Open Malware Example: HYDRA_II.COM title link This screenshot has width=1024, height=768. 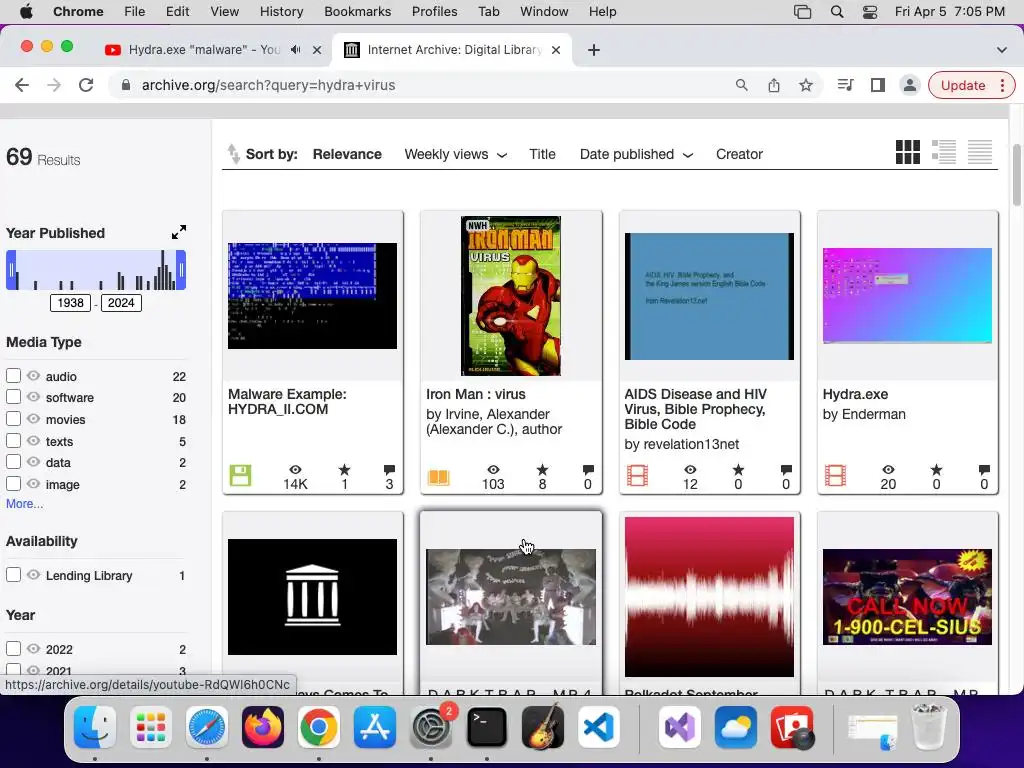click(x=287, y=402)
